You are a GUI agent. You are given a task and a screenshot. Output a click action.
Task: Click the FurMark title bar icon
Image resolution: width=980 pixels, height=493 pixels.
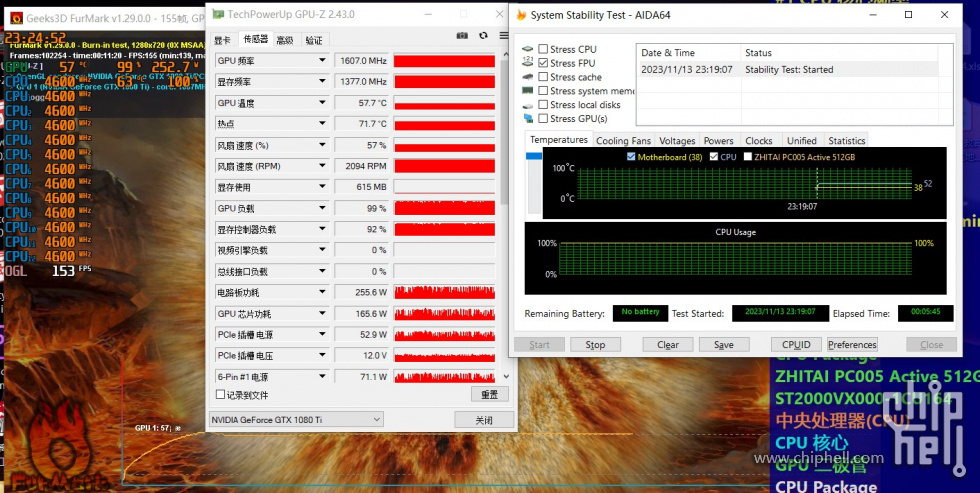click(x=16, y=18)
